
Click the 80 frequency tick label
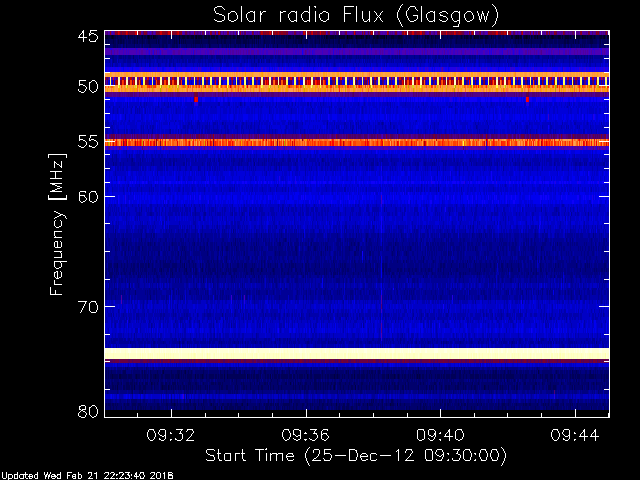coord(88,411)
